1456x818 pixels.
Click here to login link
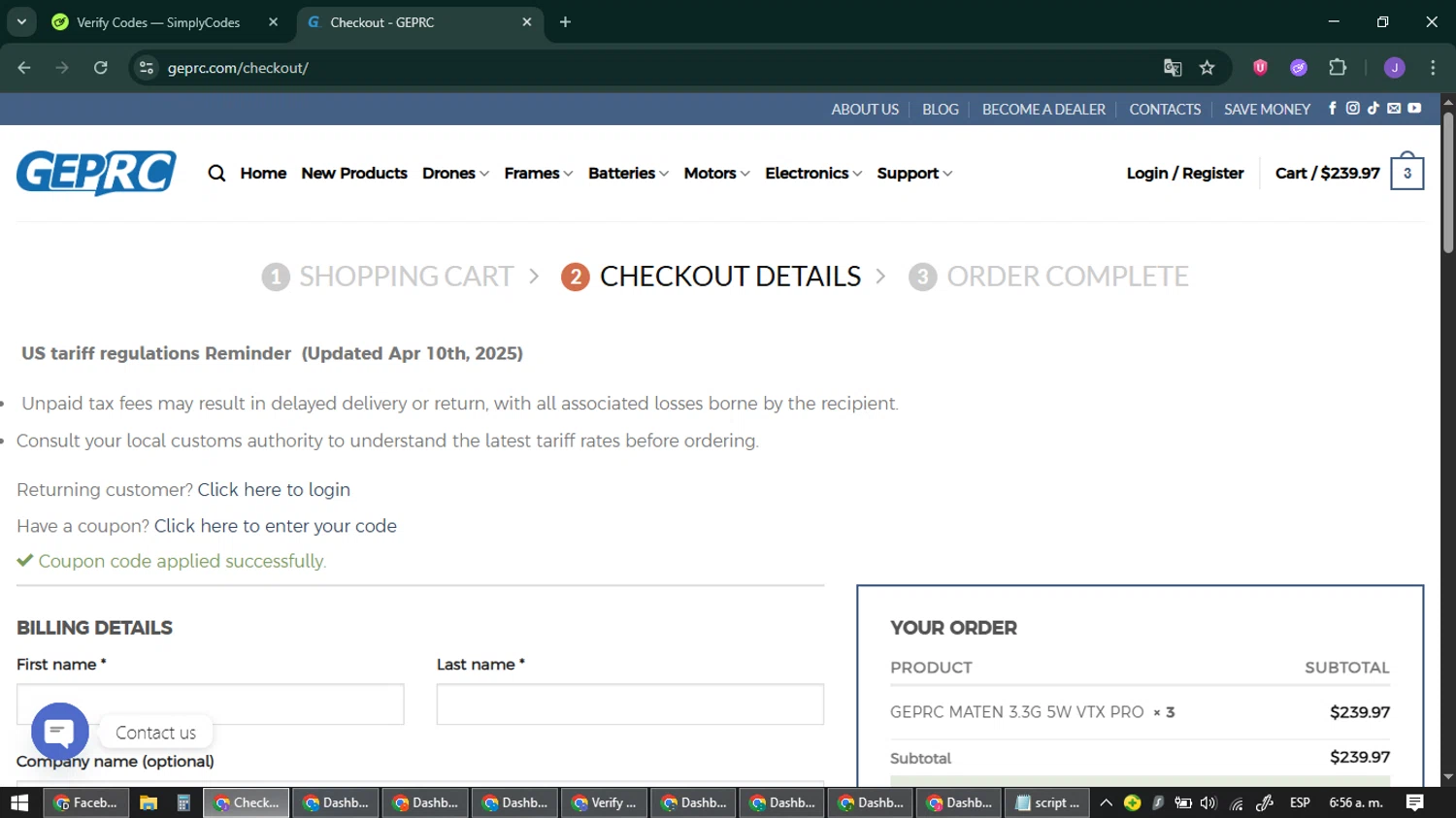click(274, 490)
